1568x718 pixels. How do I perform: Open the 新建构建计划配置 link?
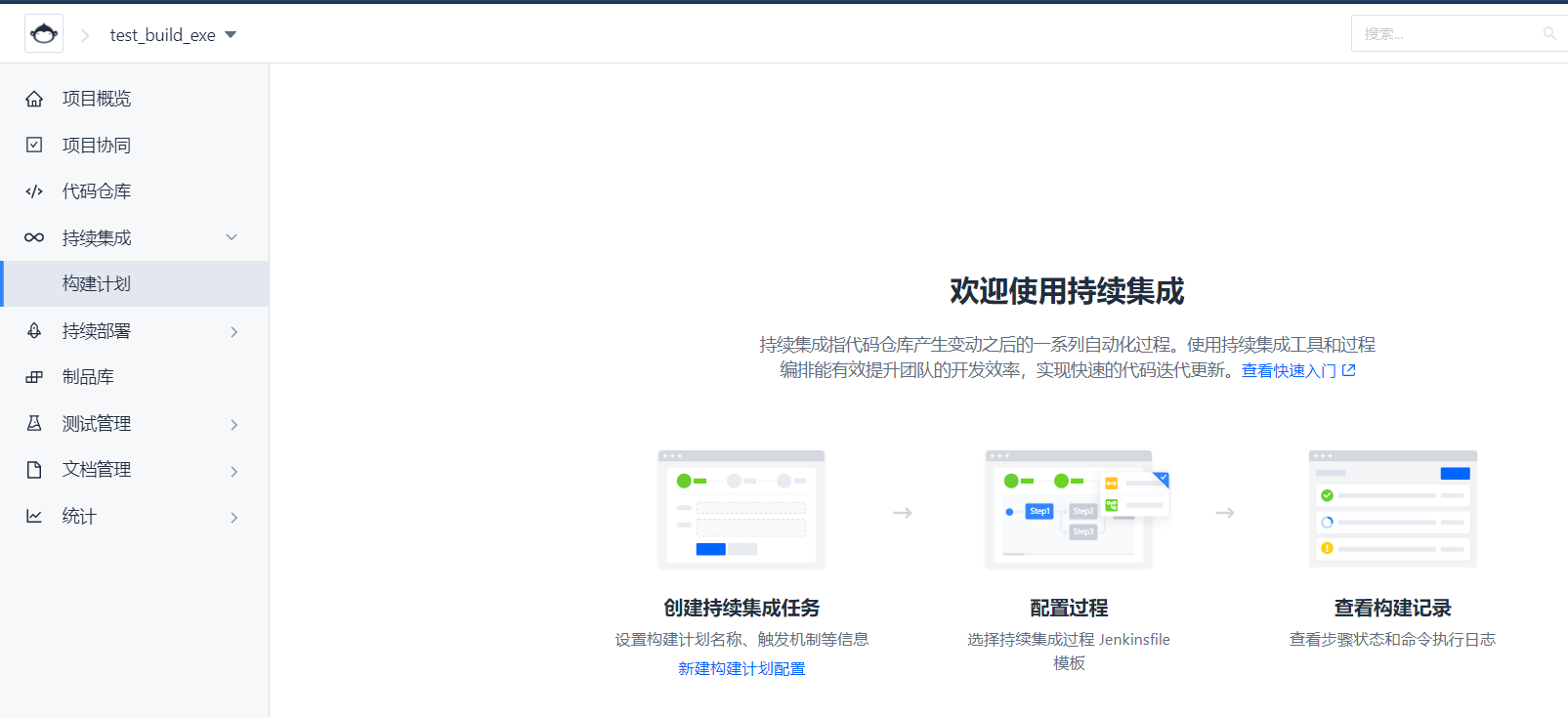(x=742, y=668)
